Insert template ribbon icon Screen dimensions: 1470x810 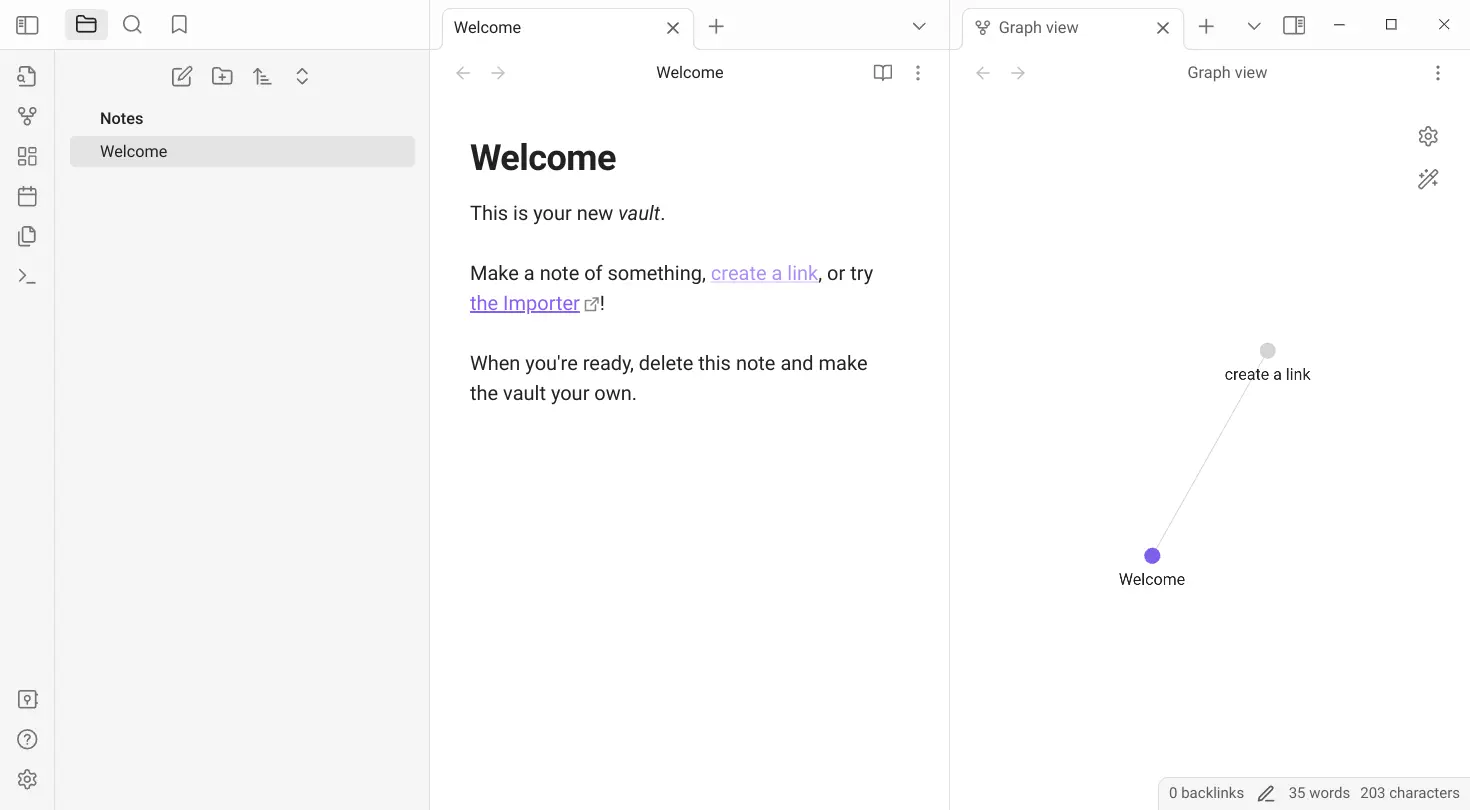tap(27, 236)
